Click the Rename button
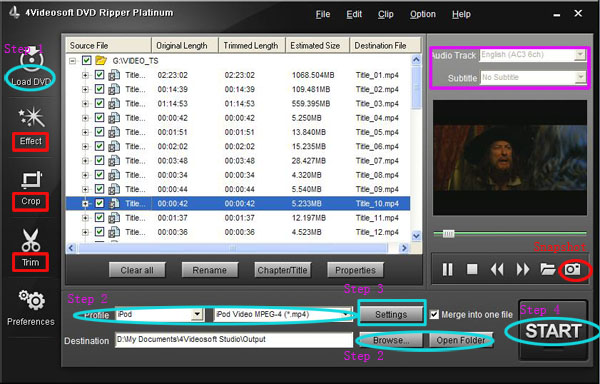 click(x=209, y=270)
